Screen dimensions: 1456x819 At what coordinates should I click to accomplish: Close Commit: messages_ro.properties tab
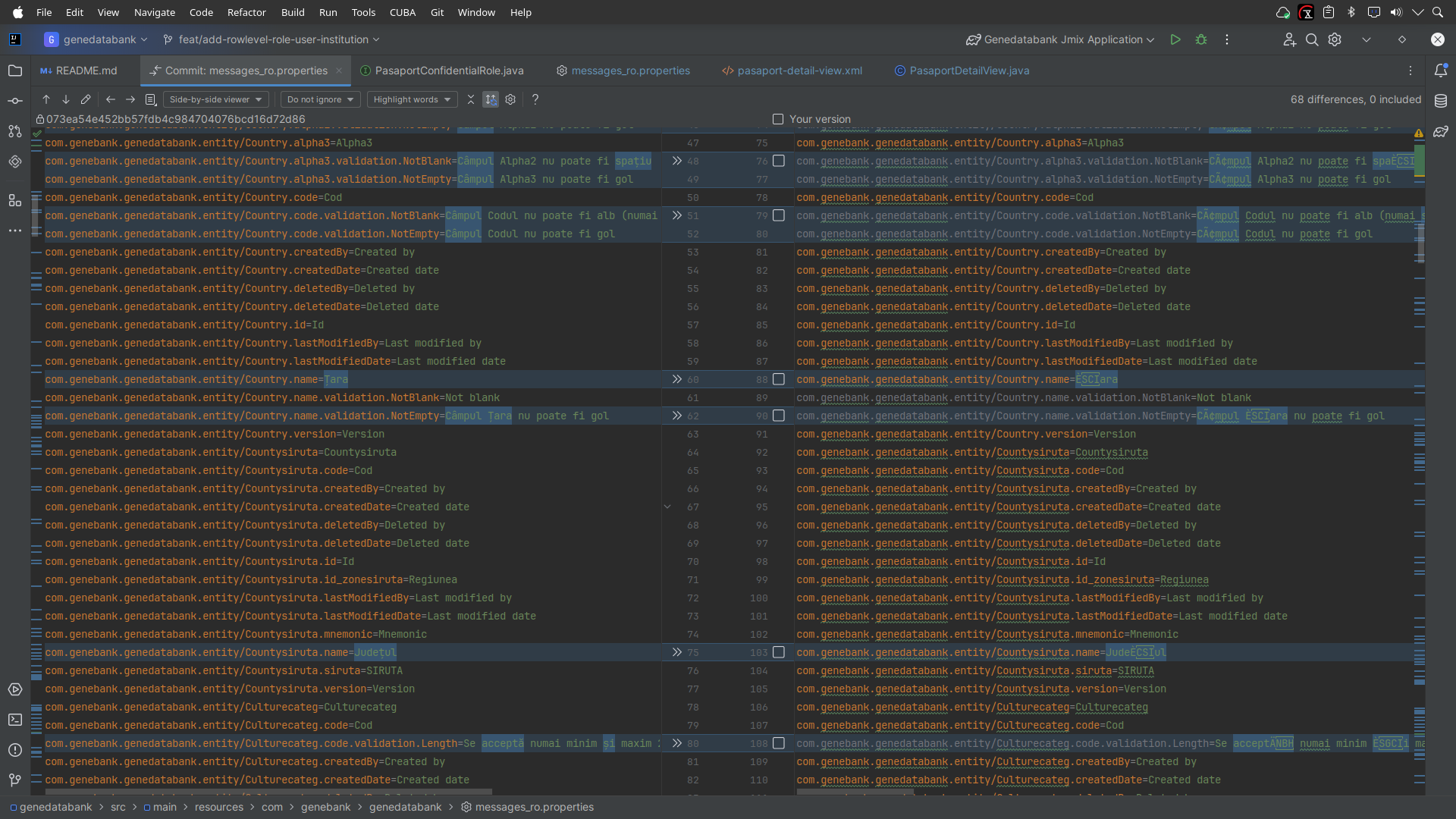coord(339,71)
